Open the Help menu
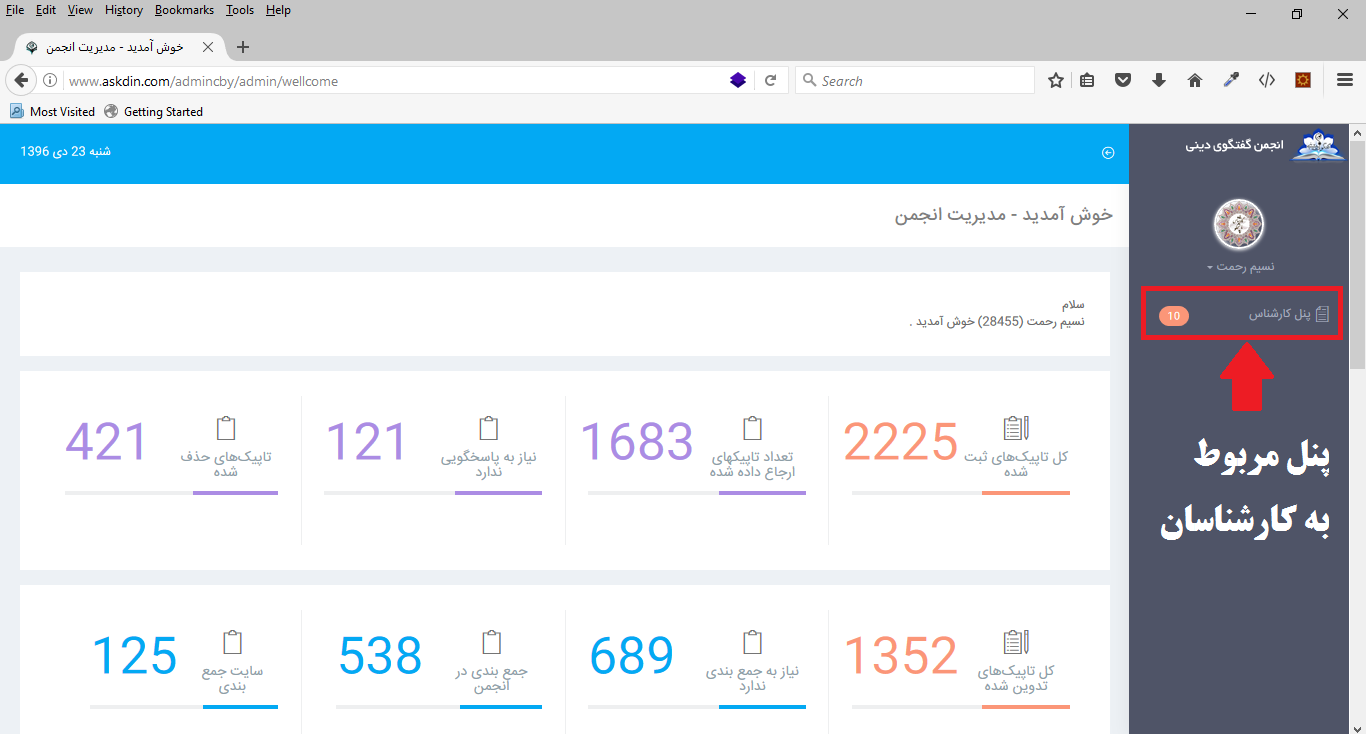This screenshot has height=734, width=1366. (x=278, y=10)
